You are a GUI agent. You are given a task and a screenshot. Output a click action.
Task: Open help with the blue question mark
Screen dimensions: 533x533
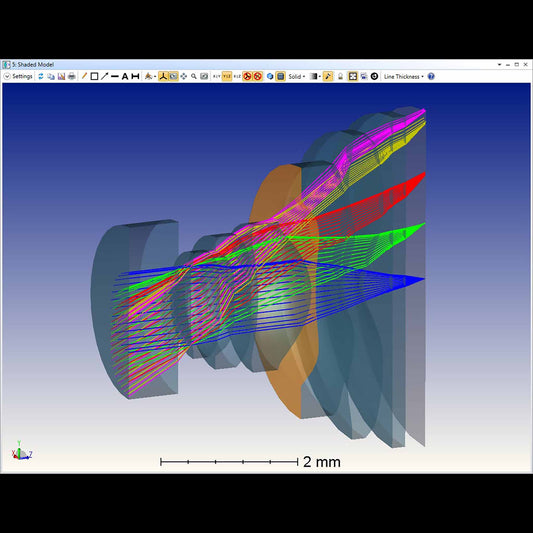point(431,76)
